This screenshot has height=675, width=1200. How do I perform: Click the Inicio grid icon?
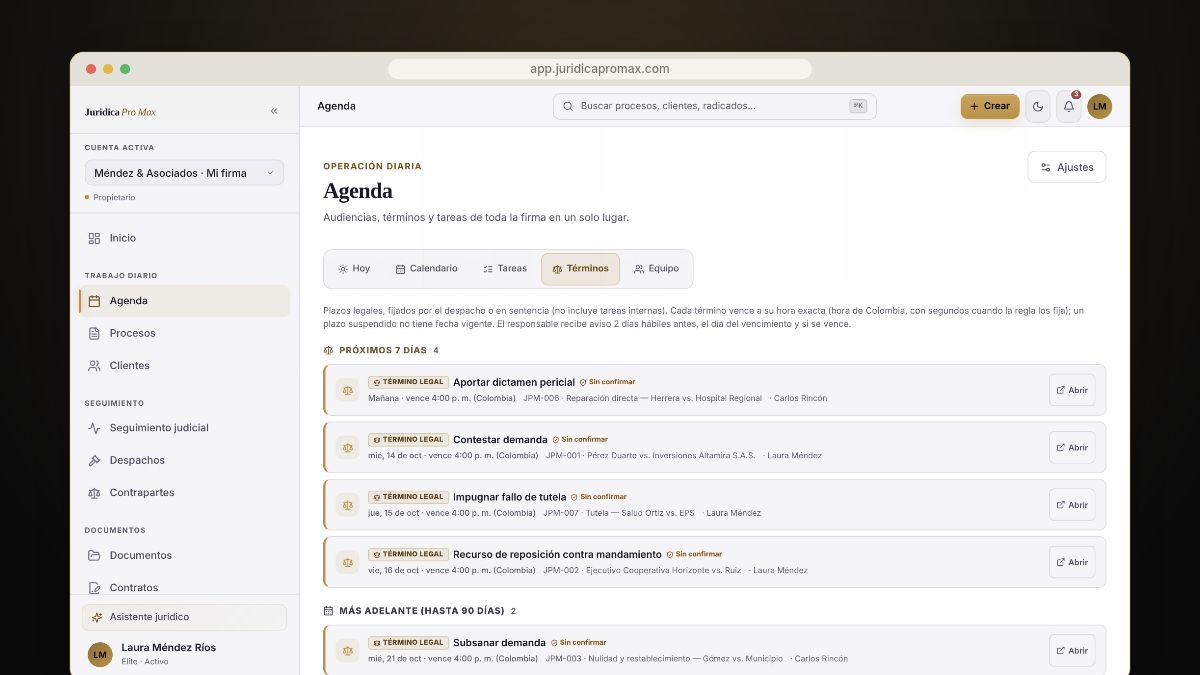point(94,238)
